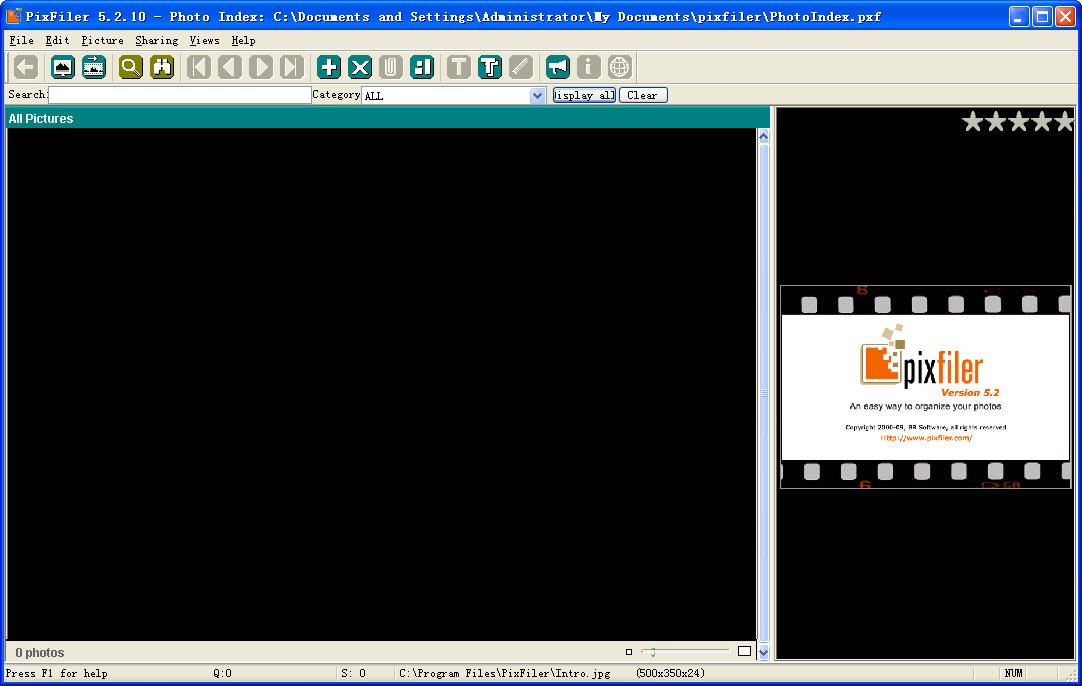Click the Clear button
Screen dimensions: 1082x686
643,95
